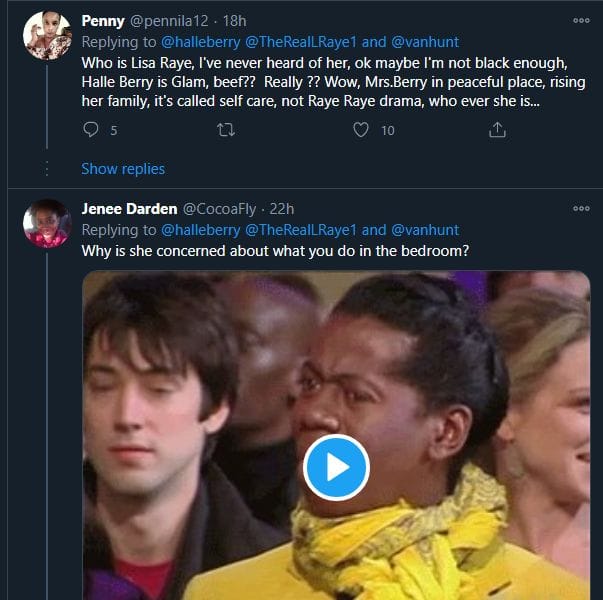
Task: Open @halleberry mention in Jenee's tweet
Action: click(x=197, y=229)
